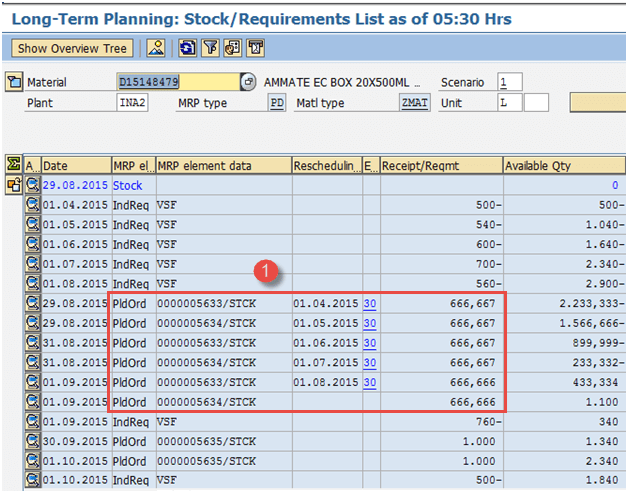Click exception 30 link for reschedule 01.04.2015
Screen dimensions: 628x493
pos(369,303)
